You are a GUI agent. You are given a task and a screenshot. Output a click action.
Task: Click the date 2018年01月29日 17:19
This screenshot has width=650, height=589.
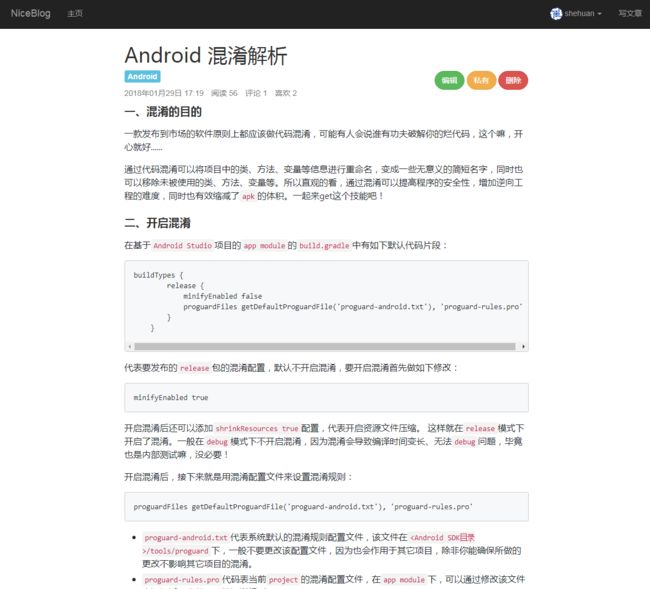click(x=164, y=93)
